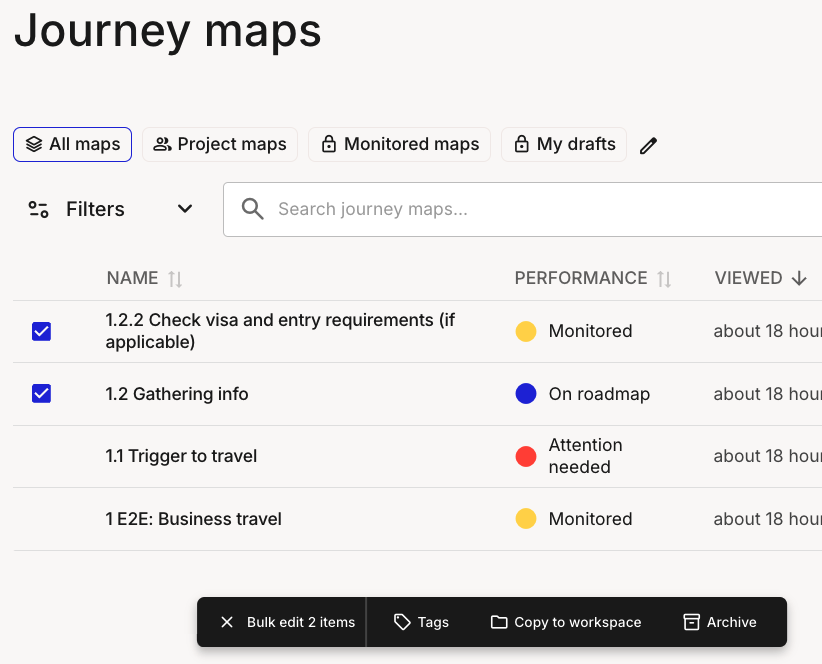Viewport: 822px width, 664px height.
Task: Sort by Name column arrows icon
Action: point(175,279)
